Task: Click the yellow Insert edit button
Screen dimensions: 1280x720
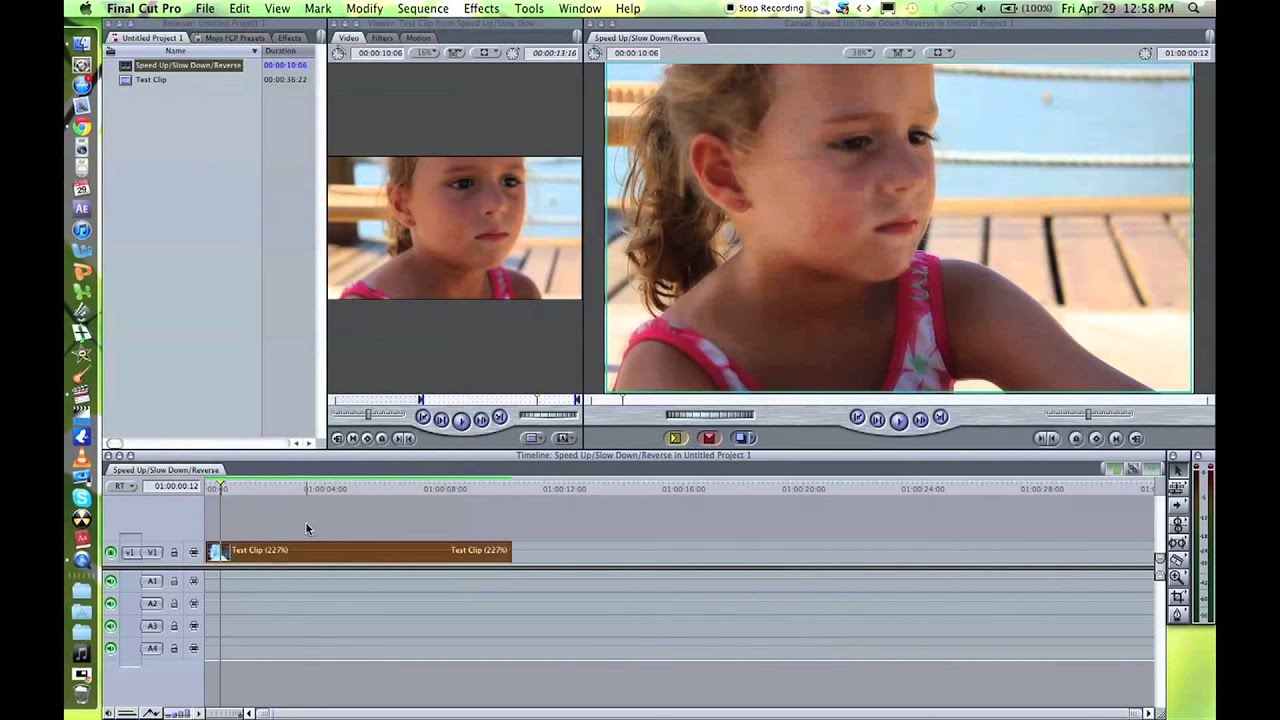Action: point(675,438)
